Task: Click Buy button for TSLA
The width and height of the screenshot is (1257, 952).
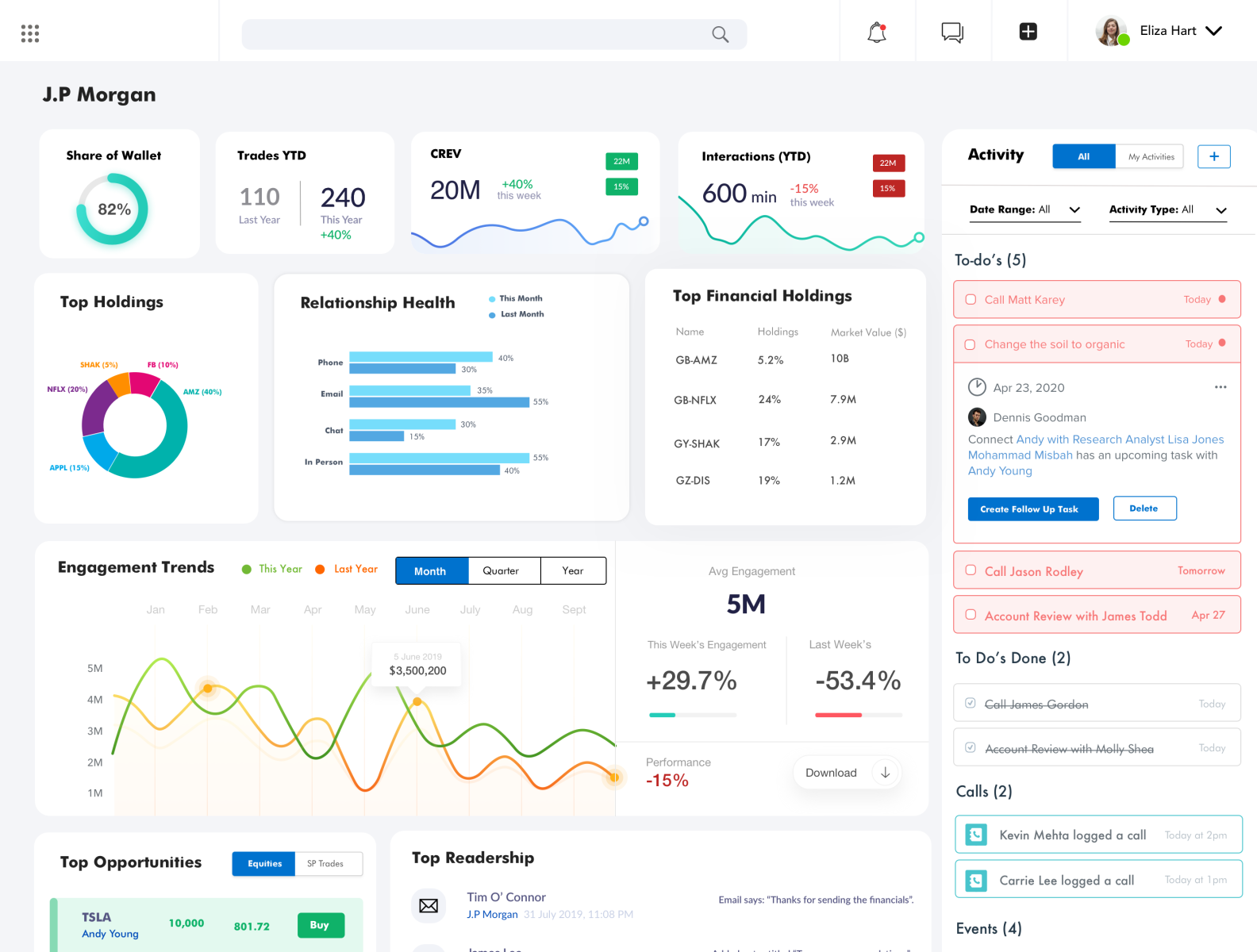Action: tap(321, 925)
